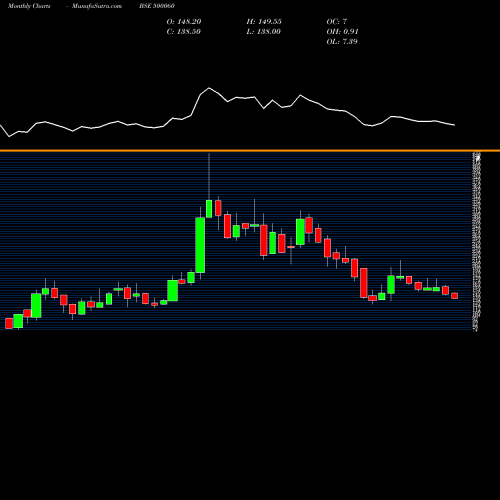The image size is (500, 500).
Task: Select the close value C: 138.50
Action: [x=184, y=32]
